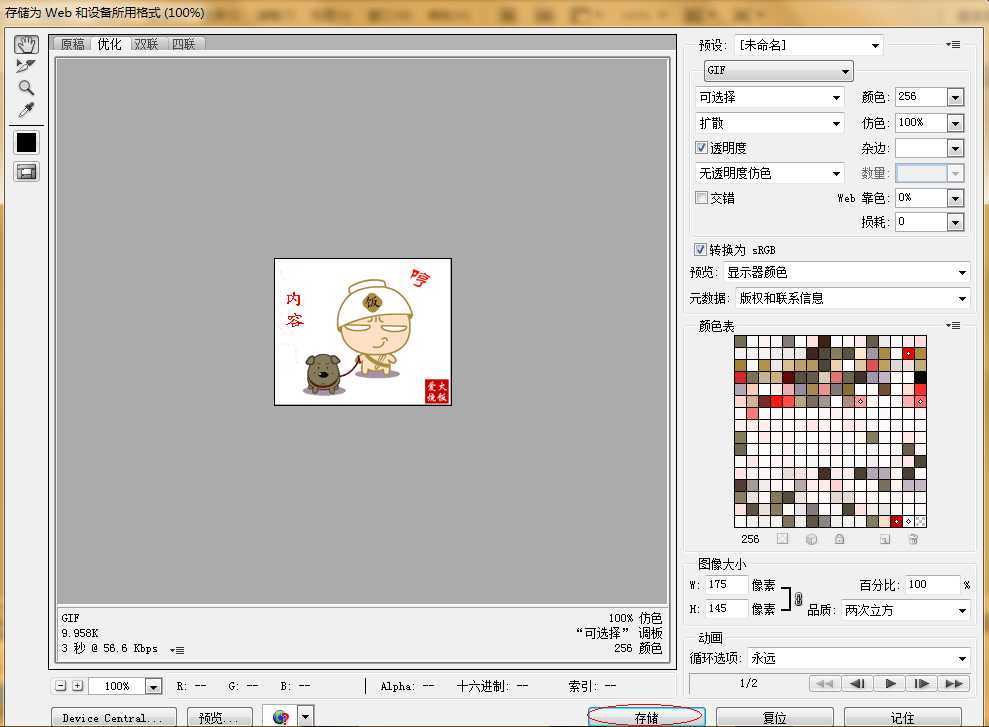Switch to the 原稿 (Original) tab
The width and height of the screenshot is (989, 727).
tap(71, 43)
